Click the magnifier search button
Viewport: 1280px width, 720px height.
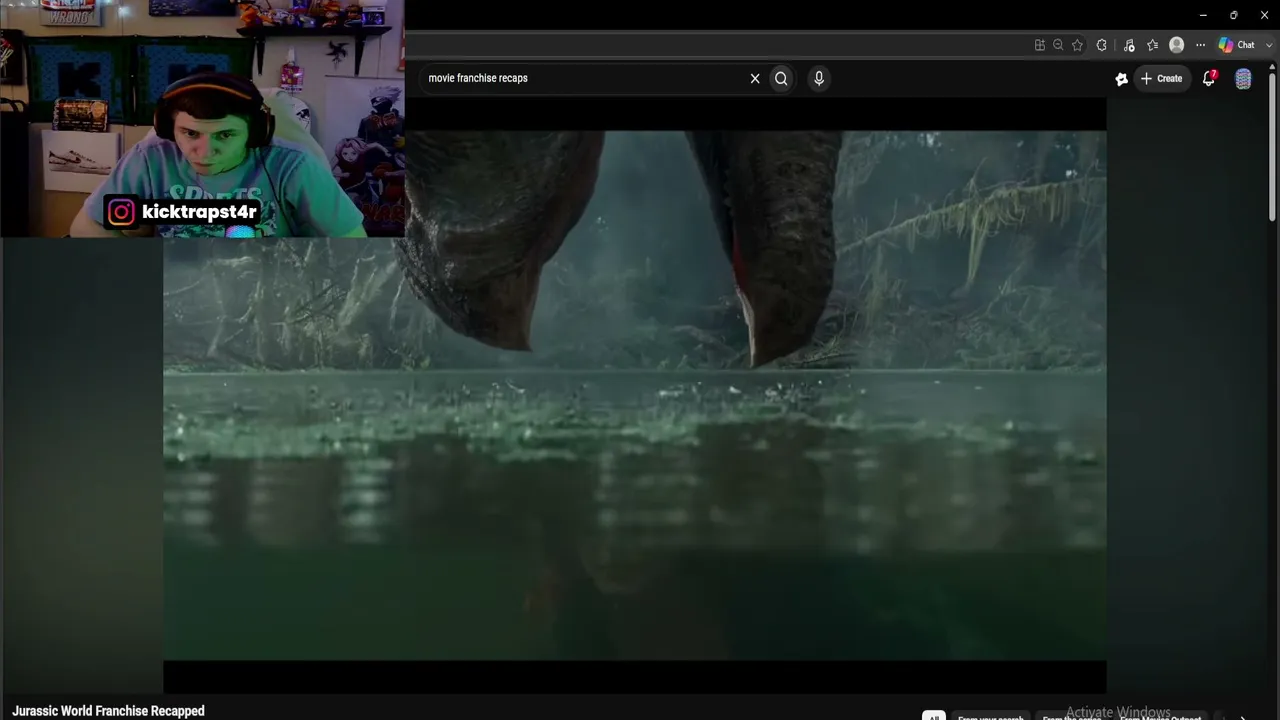(781, 78)
